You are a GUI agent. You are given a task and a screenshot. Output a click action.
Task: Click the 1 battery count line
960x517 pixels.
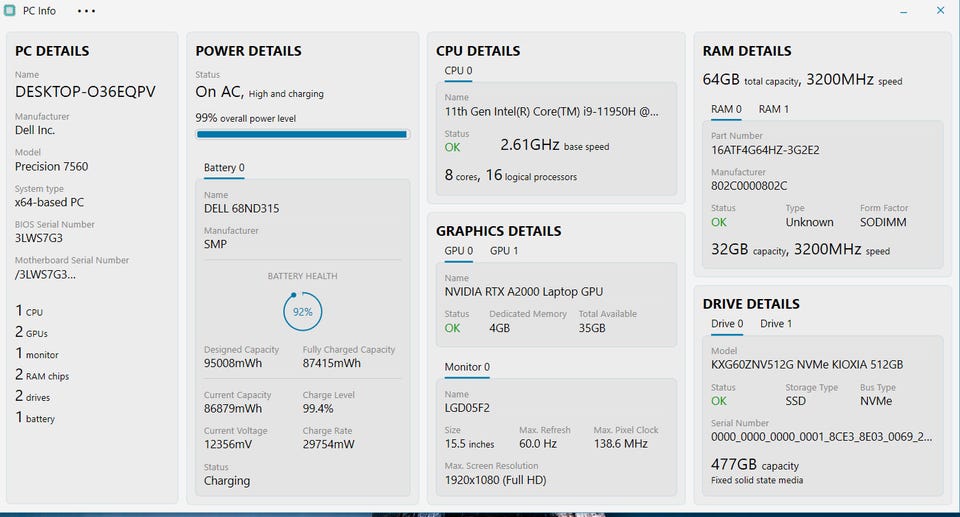pyautogui.click(x=35, y=418)
